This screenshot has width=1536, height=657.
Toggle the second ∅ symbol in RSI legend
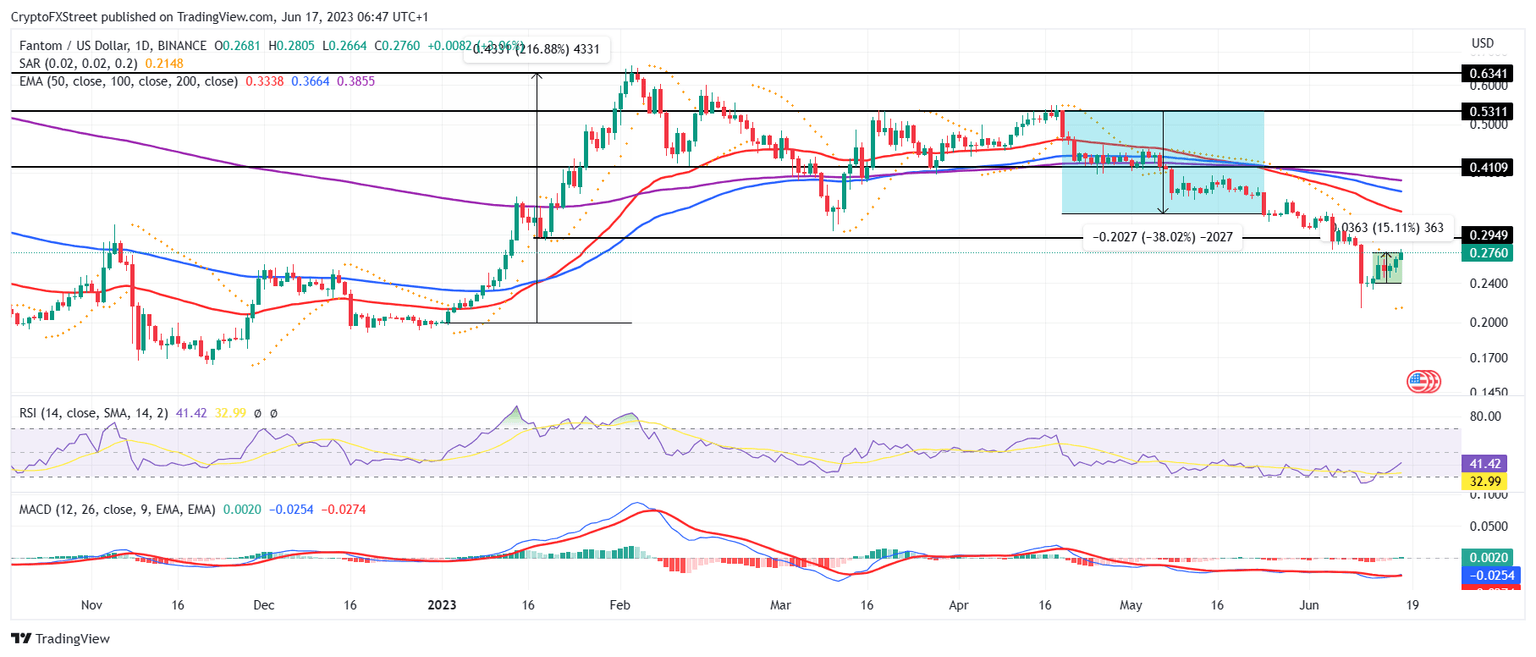272,411
